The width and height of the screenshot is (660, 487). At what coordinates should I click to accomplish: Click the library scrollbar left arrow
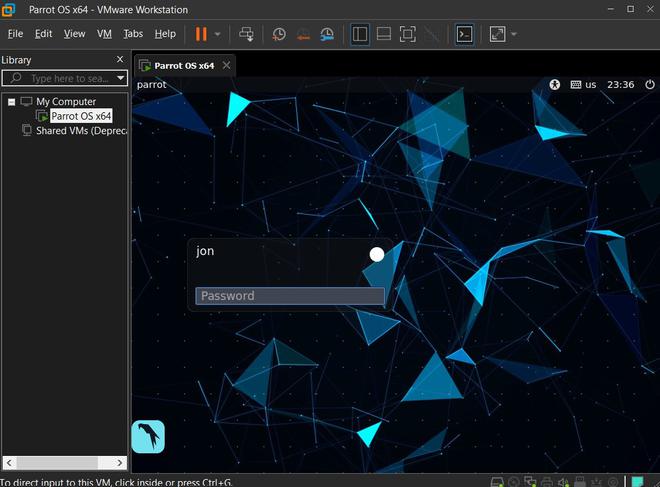point(9,463)
